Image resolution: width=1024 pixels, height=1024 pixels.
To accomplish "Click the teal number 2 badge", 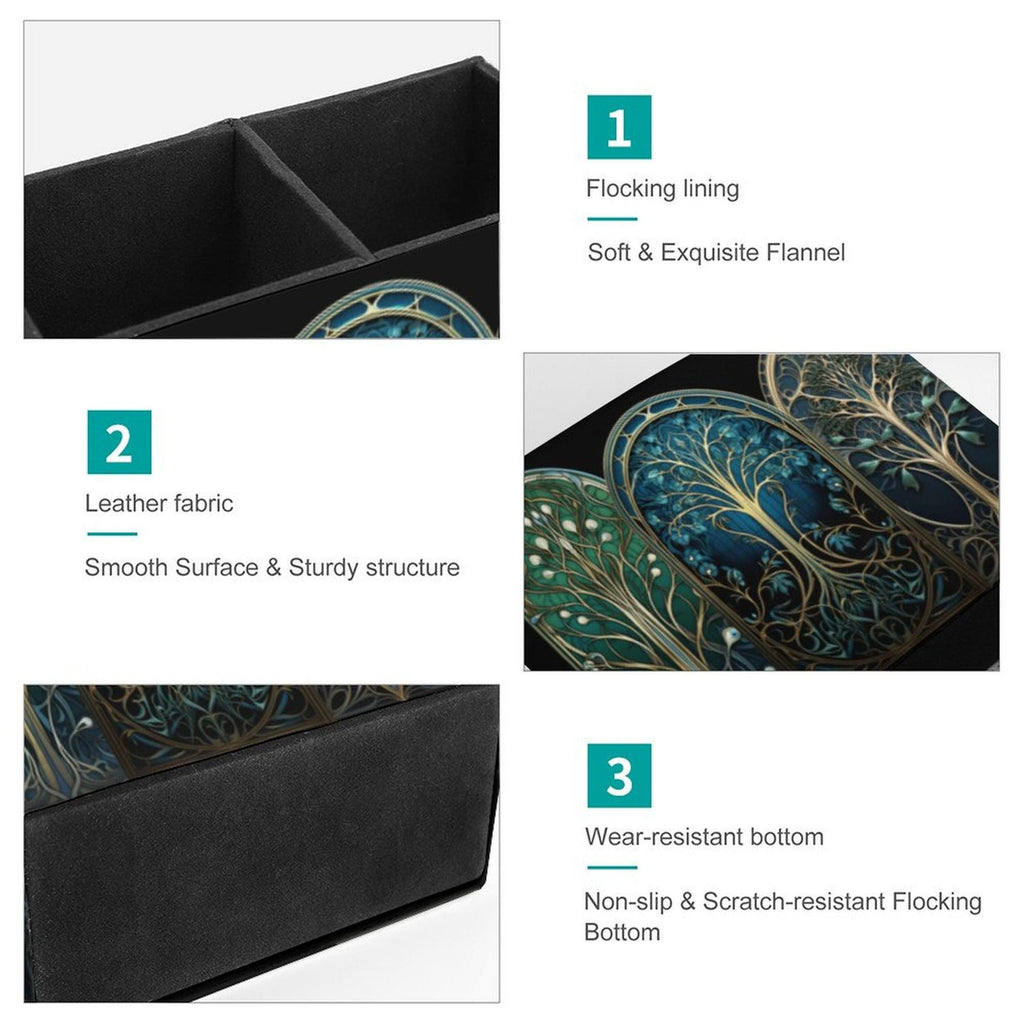I will [120, 442].
